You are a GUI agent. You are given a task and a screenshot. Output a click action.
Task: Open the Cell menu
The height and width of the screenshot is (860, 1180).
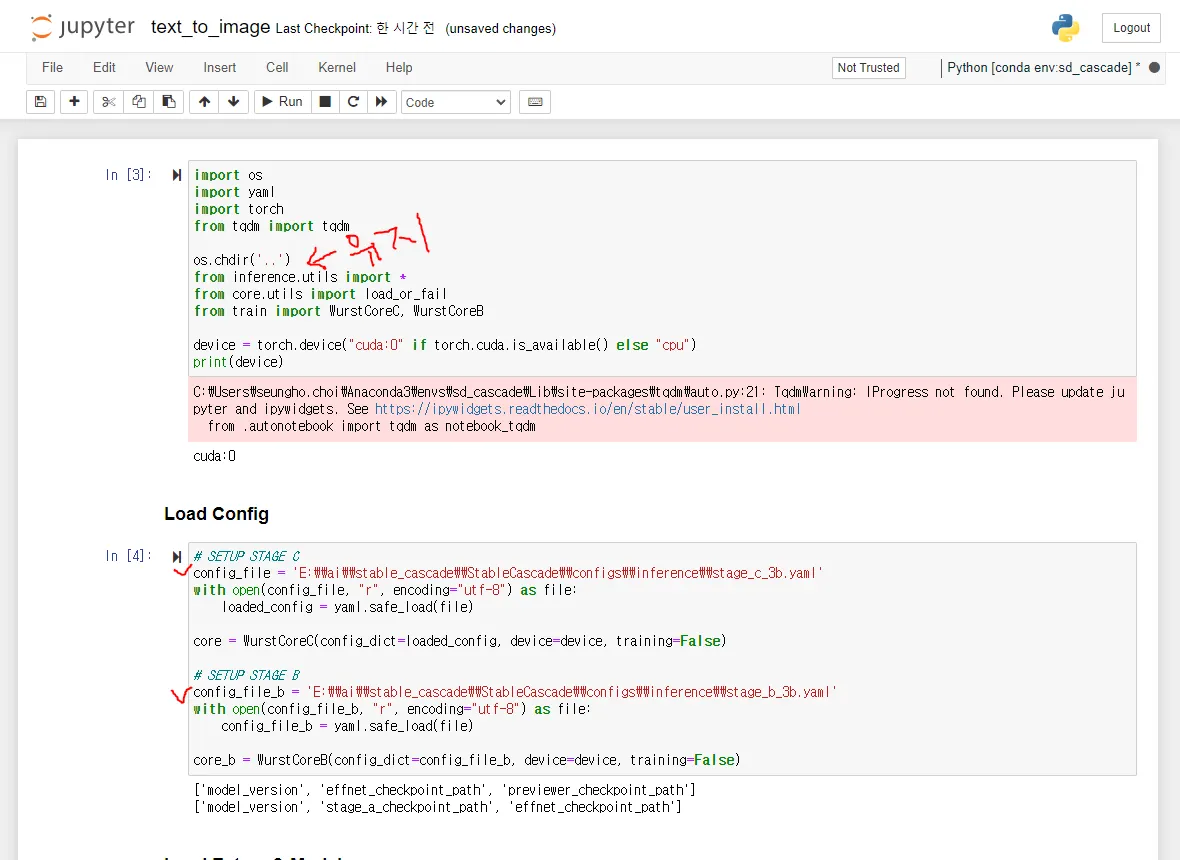click(x=277, y=67)
